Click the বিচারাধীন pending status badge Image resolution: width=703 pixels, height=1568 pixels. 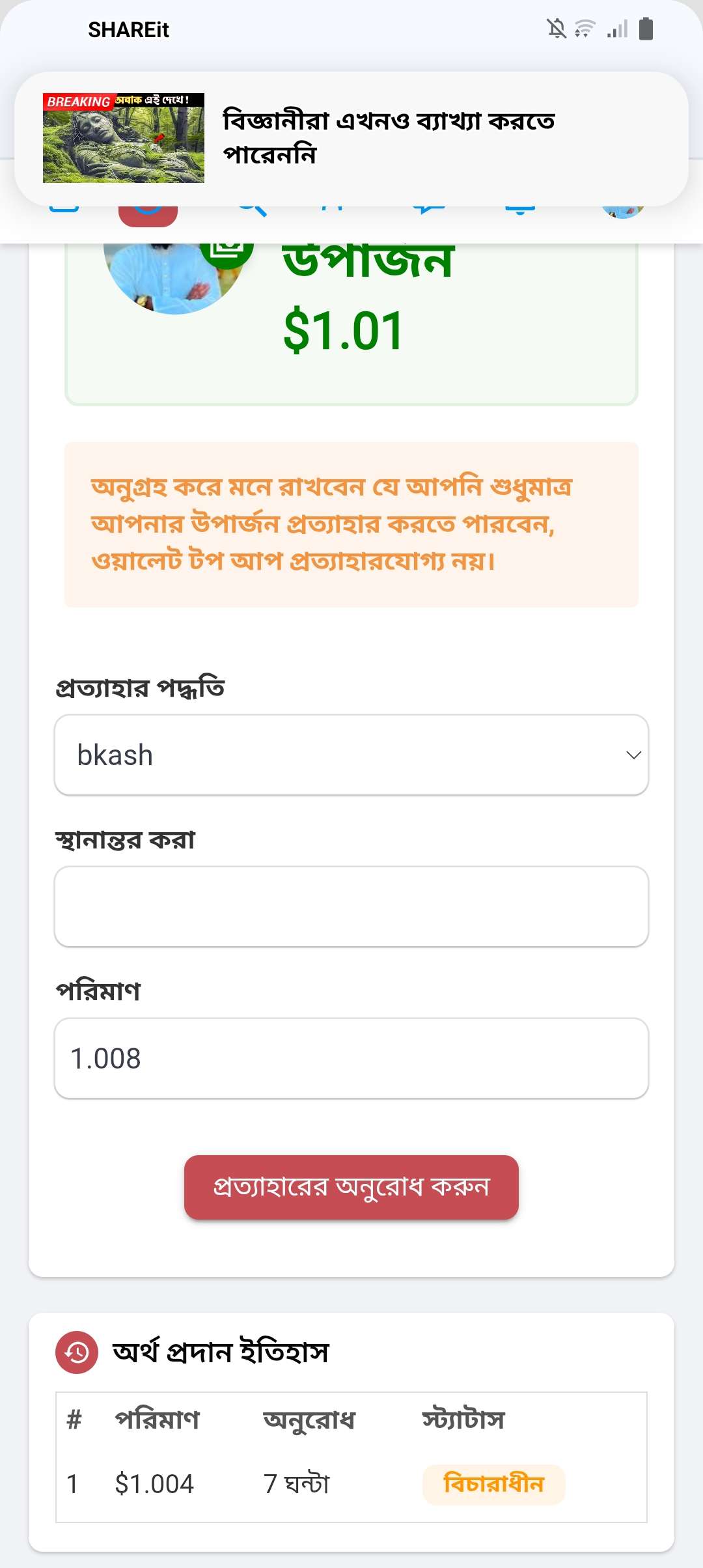pos(493,1485)
